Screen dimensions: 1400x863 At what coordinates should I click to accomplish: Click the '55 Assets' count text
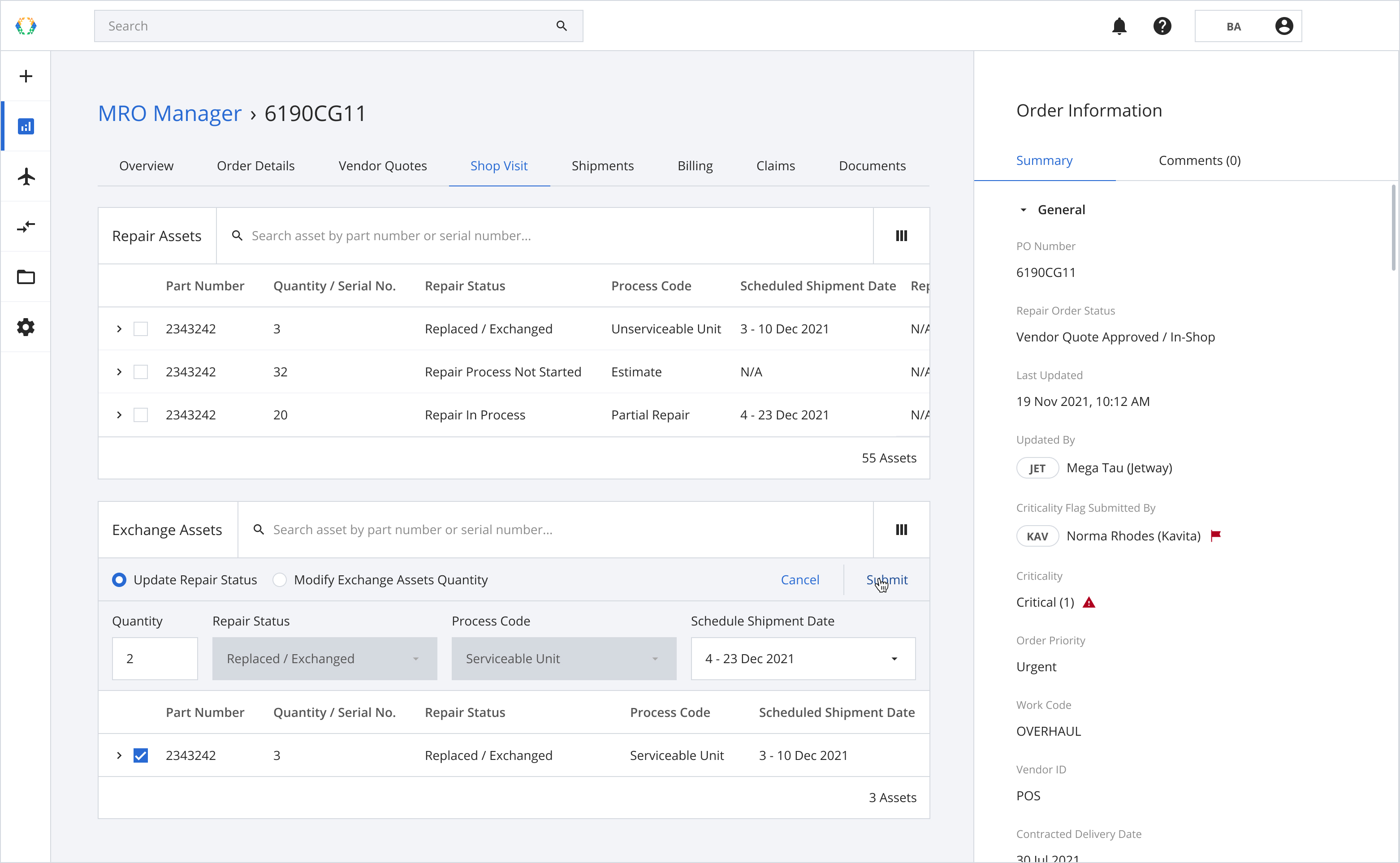coord(889,458)
